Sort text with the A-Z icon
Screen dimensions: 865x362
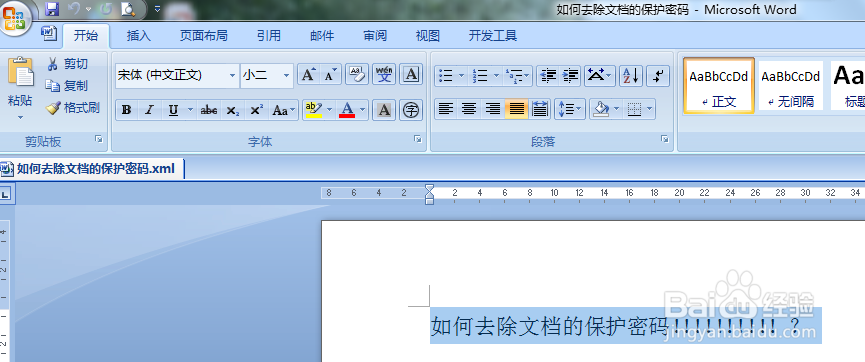(x=631, y=76)
